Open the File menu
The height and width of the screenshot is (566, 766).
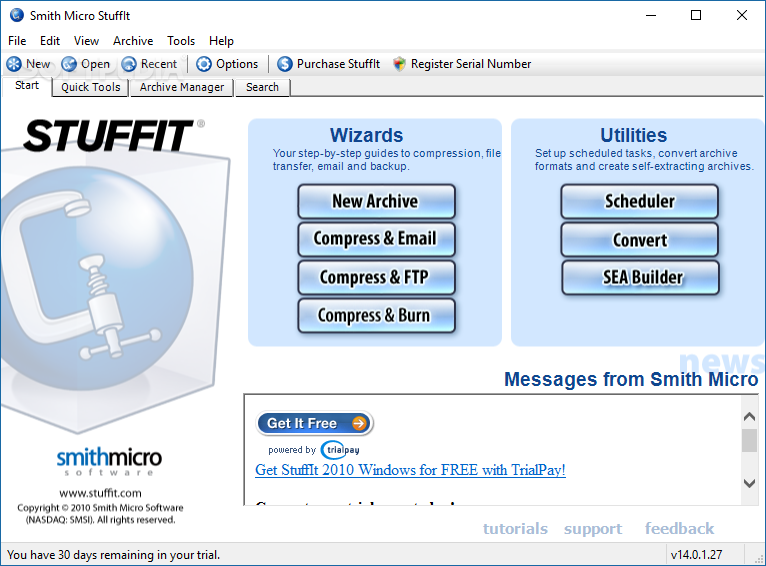point(17,41)
